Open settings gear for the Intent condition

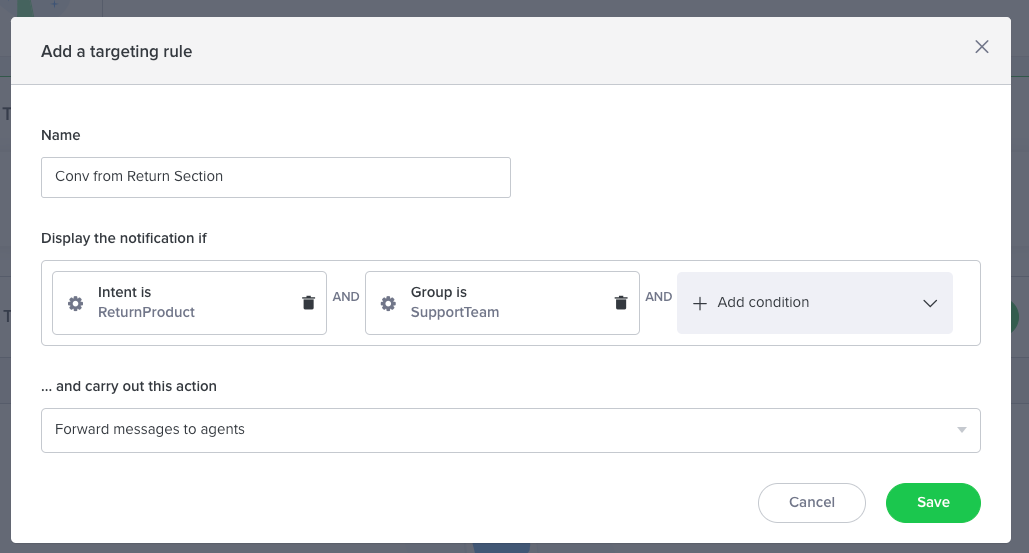point(75,303)
